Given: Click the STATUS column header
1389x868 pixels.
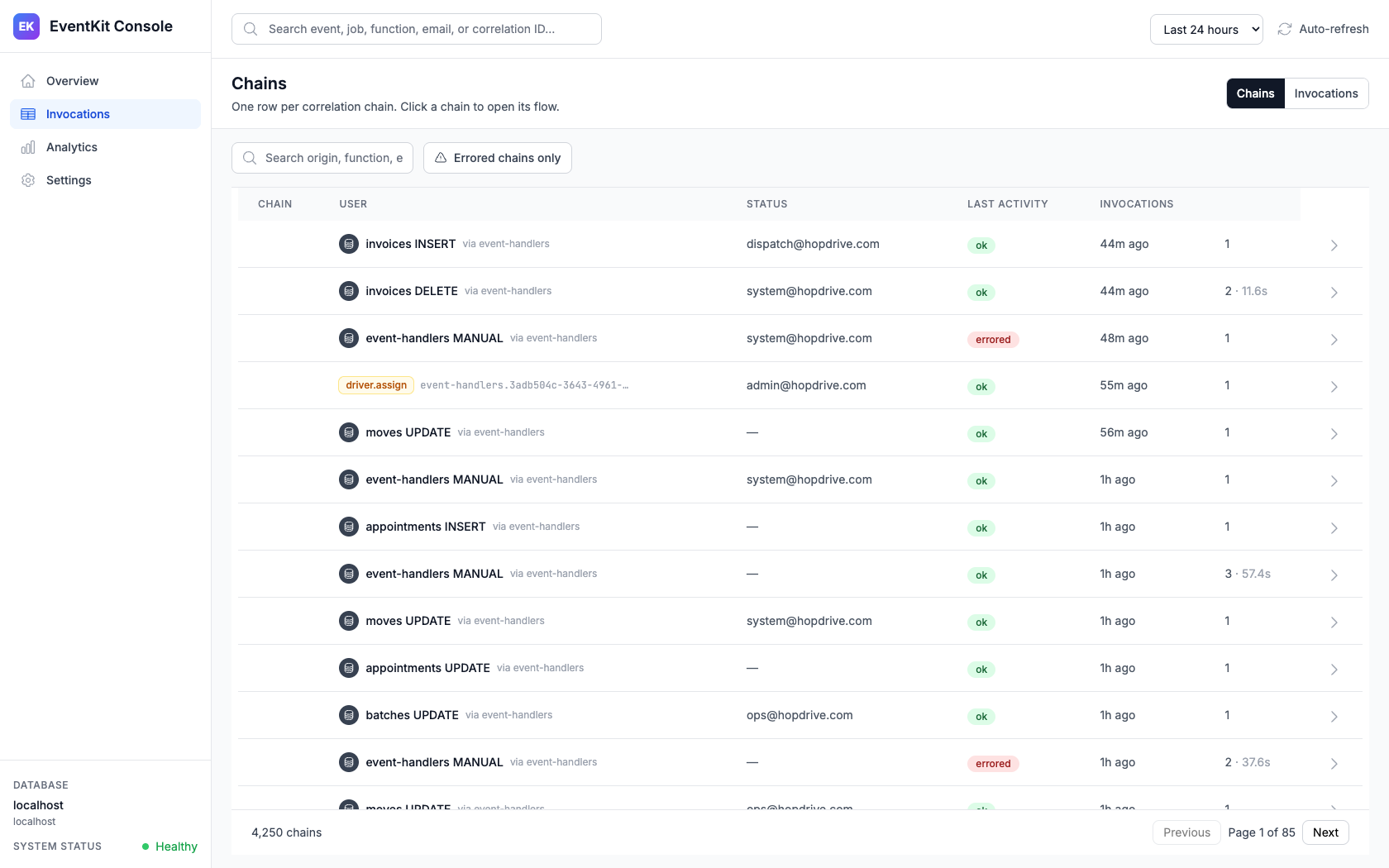Looking at the screenshot, I should (x=767, y=204).
